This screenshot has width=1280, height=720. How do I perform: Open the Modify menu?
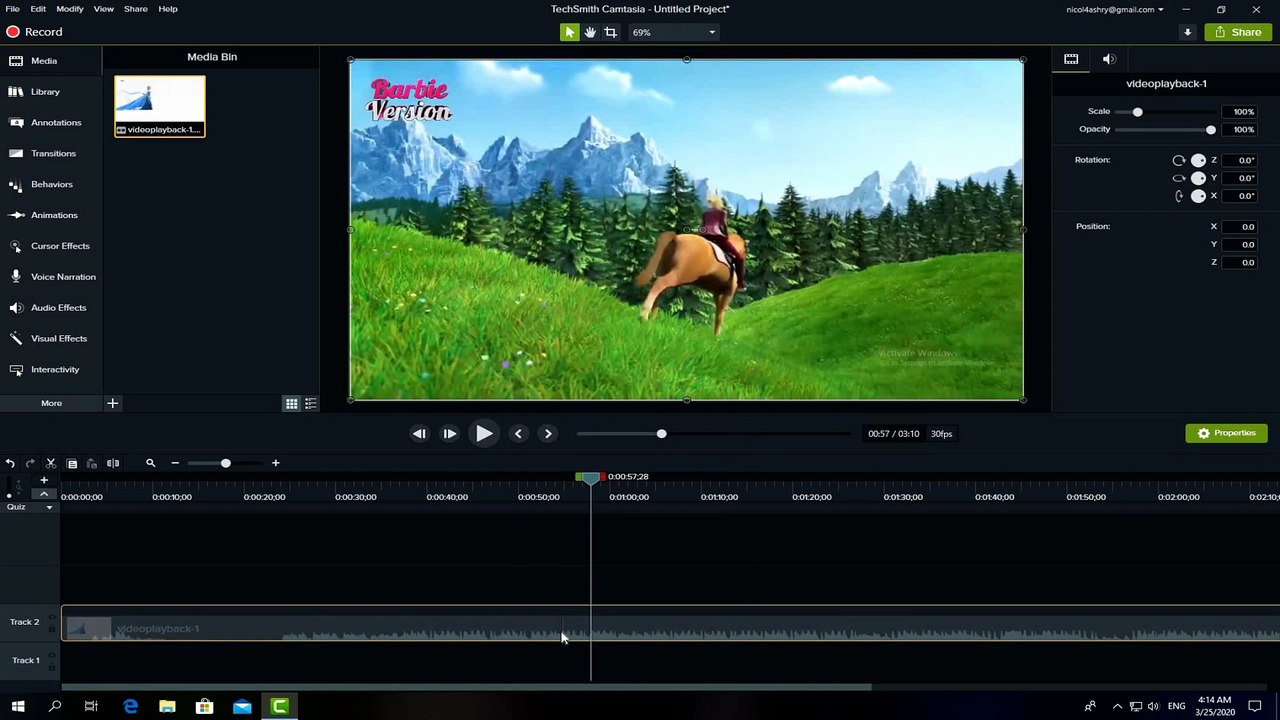click(x=70, y=9)
